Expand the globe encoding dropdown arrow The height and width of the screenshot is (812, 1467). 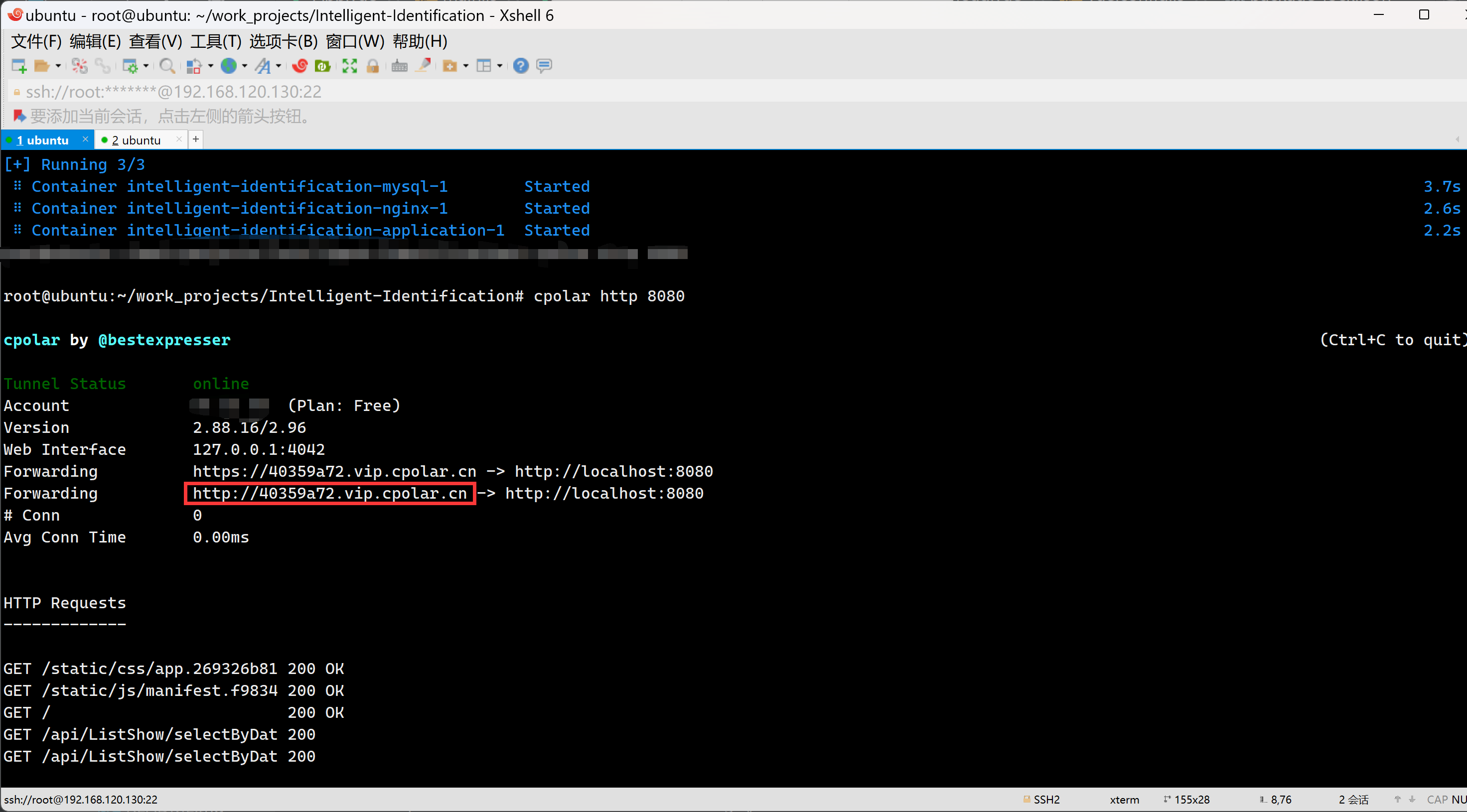[x=245, y=66]
